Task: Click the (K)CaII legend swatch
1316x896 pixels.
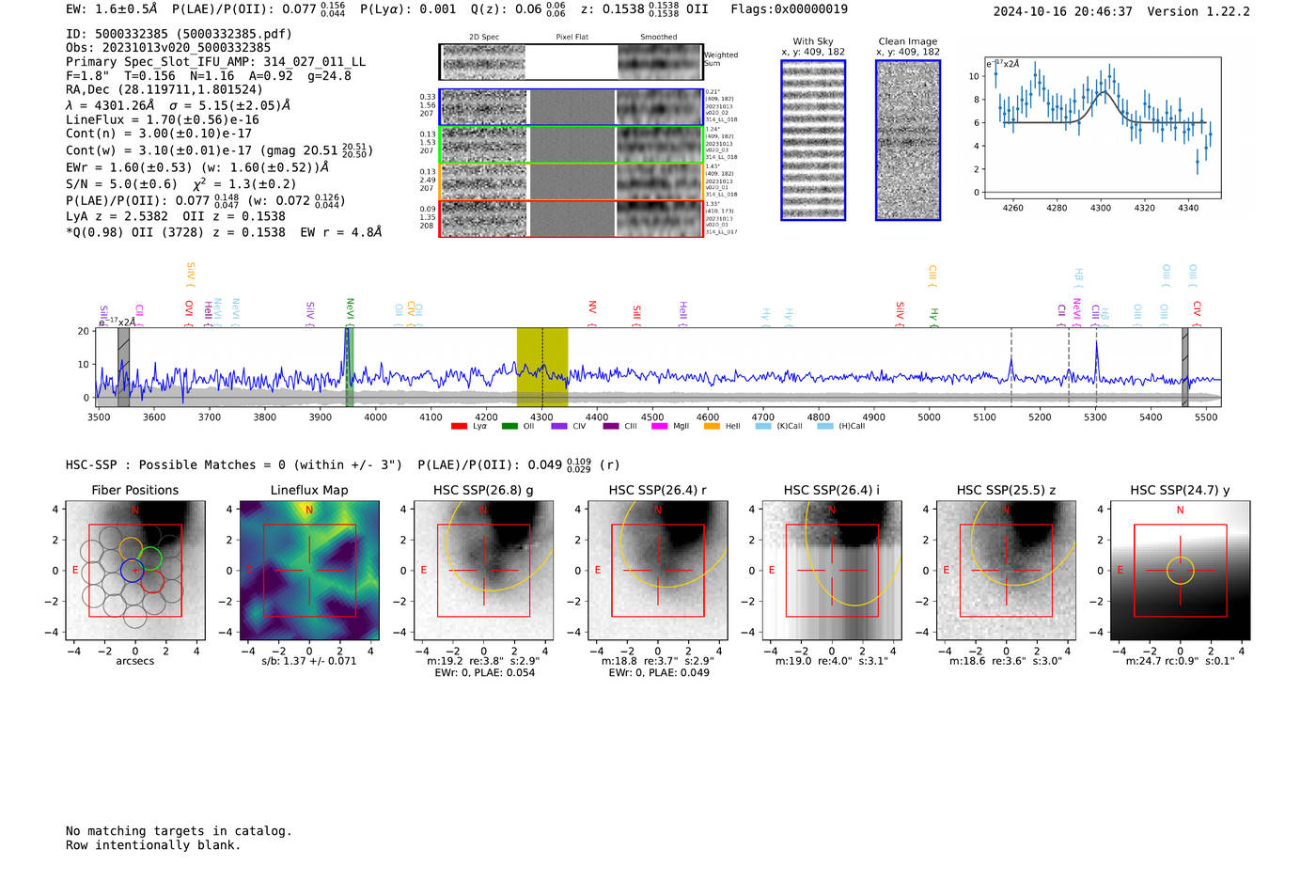Action: point(763,426)
